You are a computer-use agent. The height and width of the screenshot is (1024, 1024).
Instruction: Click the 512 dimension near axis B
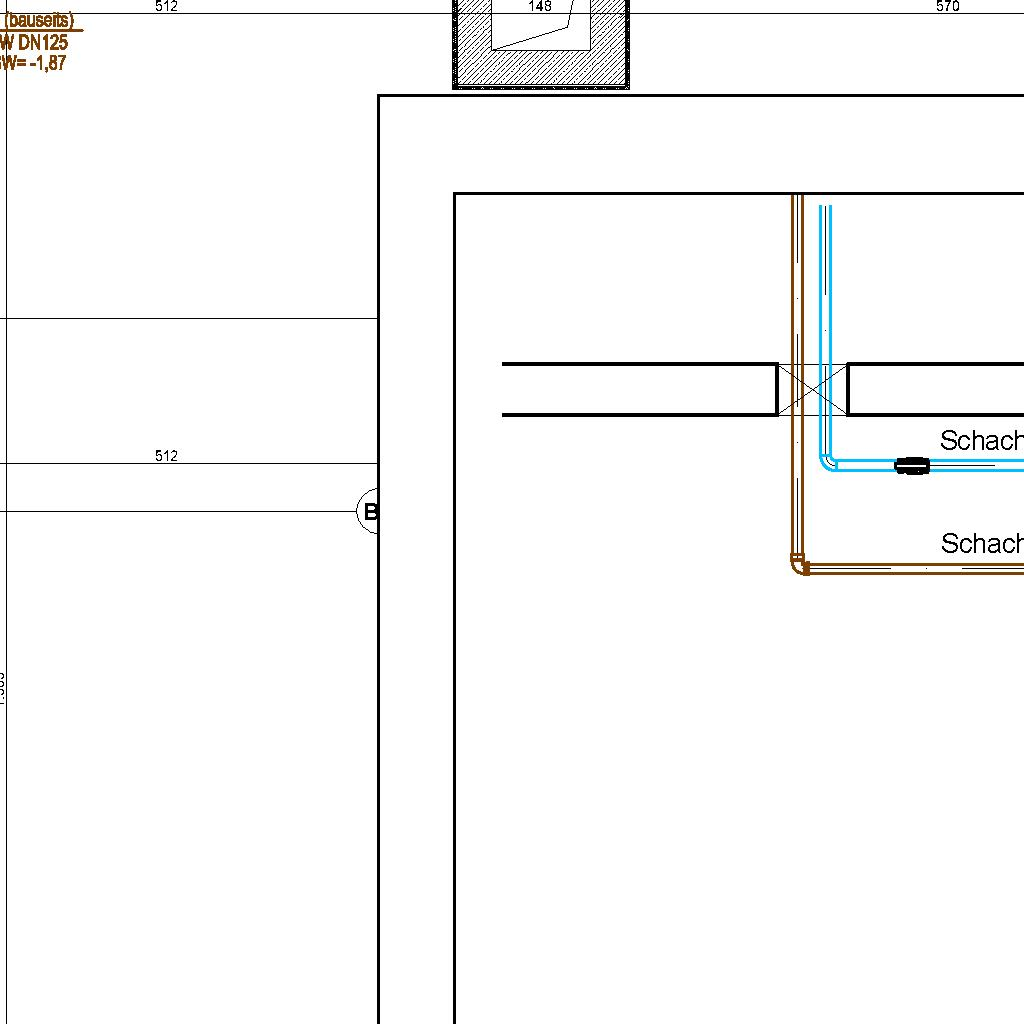tap(166, 456)
